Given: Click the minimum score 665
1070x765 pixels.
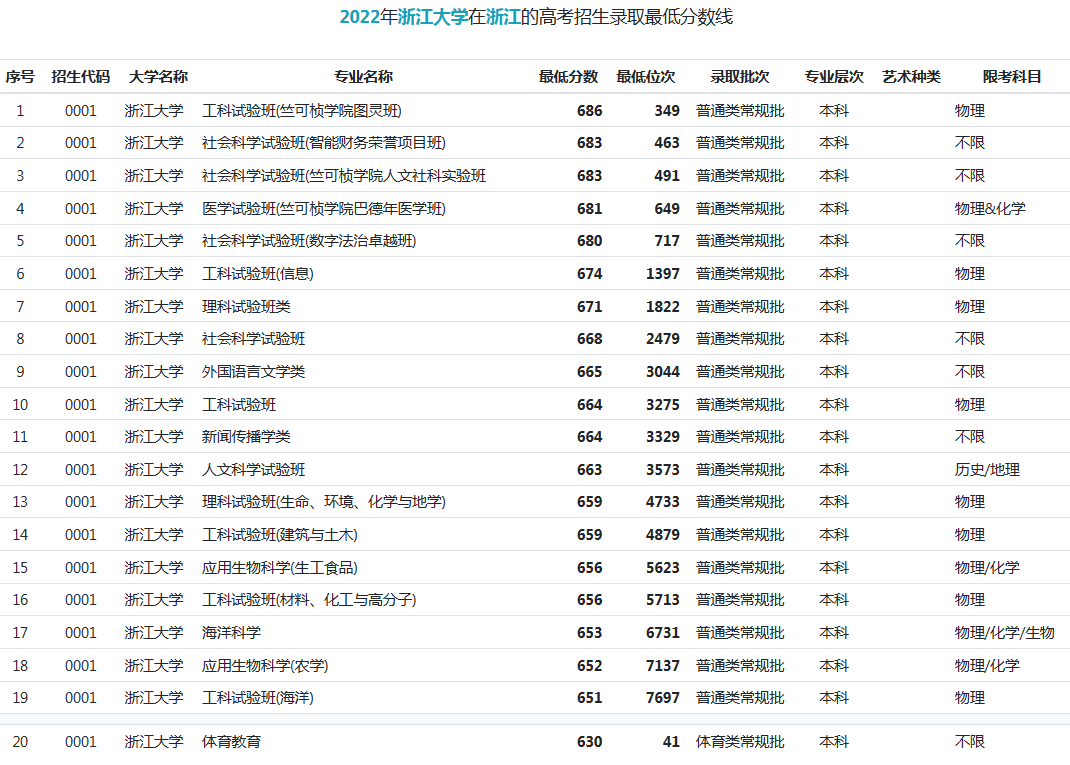Looking at the screenshot, I should tap(590, 372).
